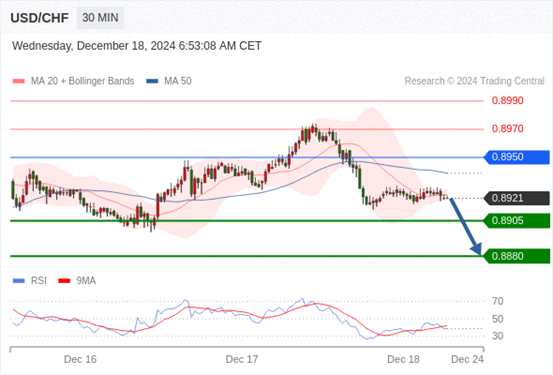Toggle the MA 20 + Bollinger Bands legend label
The image size is (553, 375).
click(83, 81)
